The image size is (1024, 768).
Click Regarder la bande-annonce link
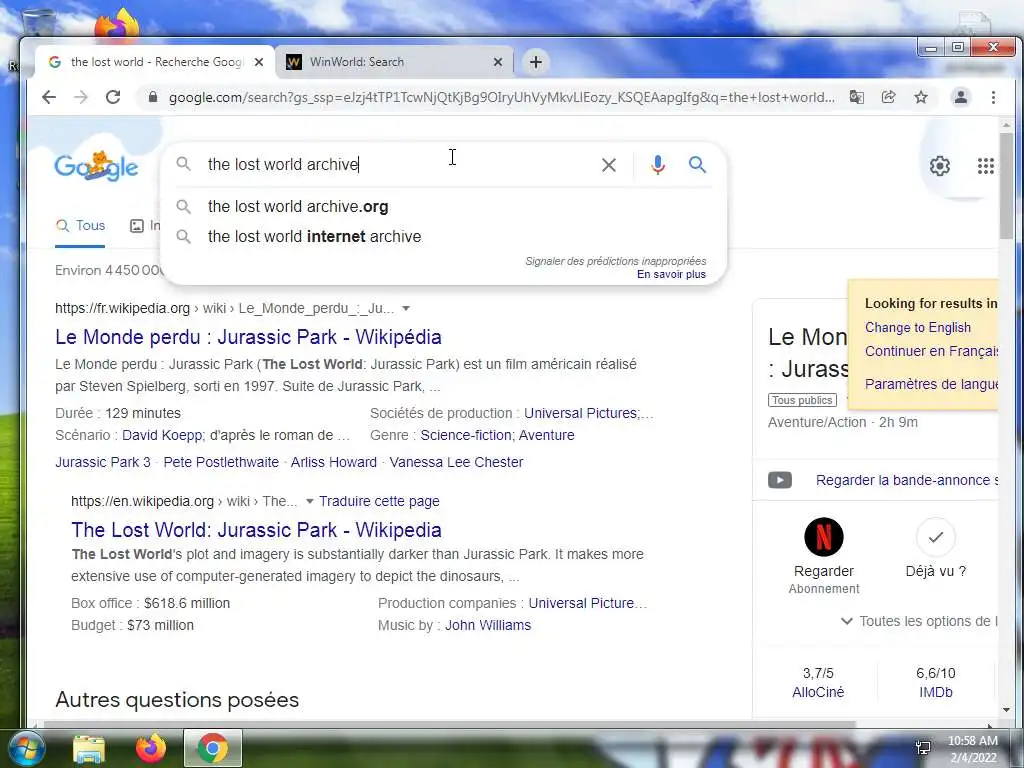906,480
